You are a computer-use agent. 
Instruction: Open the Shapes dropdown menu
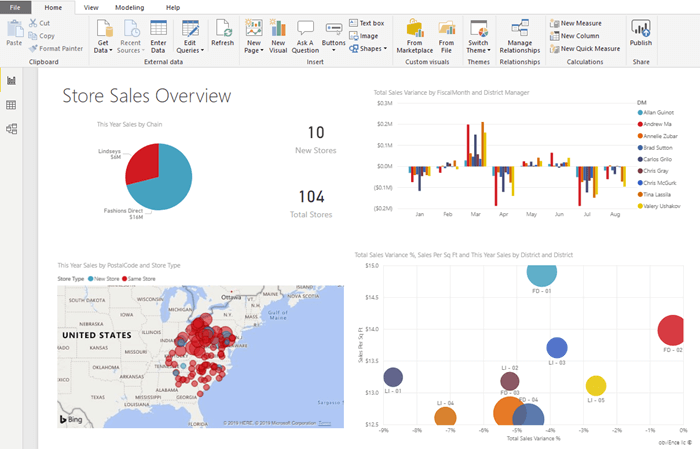[367, 48]
